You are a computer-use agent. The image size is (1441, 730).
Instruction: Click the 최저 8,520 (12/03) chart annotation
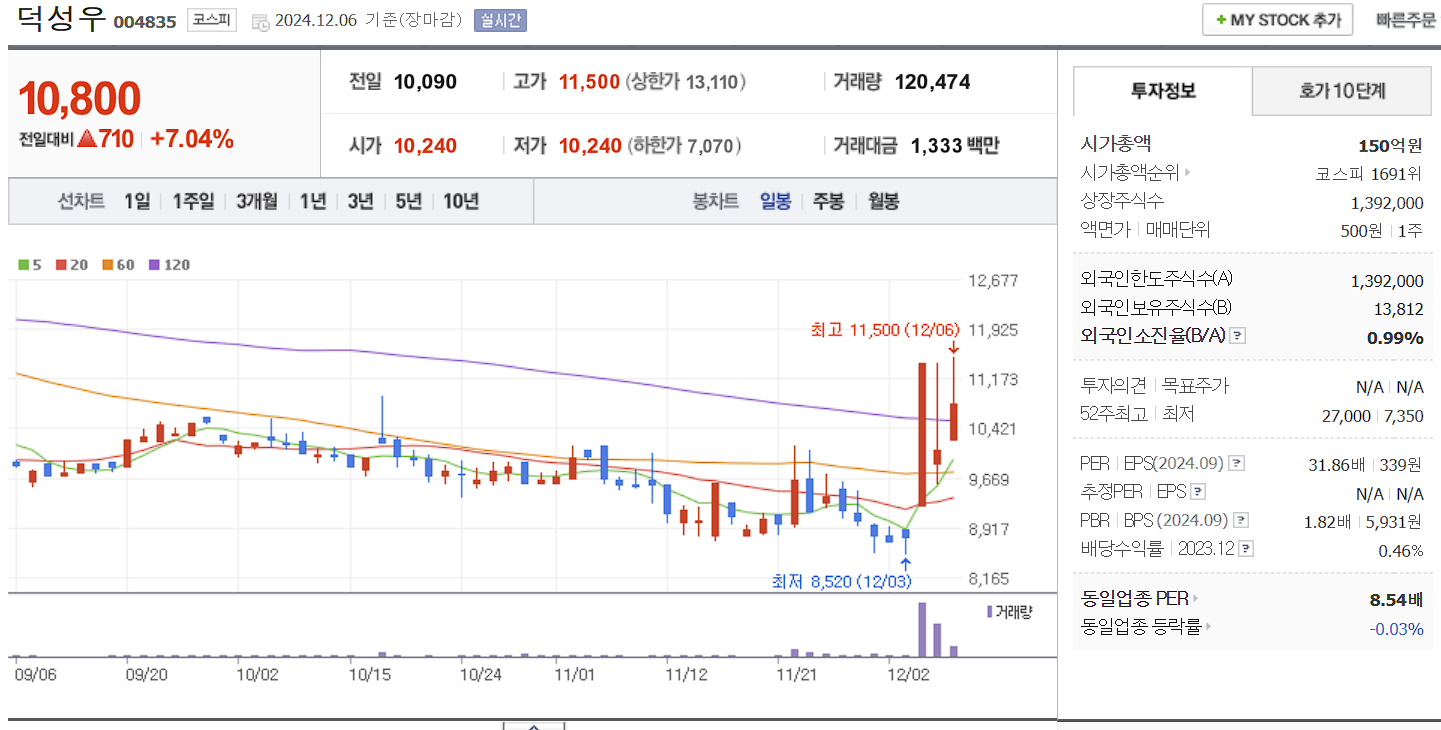pyautogui.click(x=840, y=578)
